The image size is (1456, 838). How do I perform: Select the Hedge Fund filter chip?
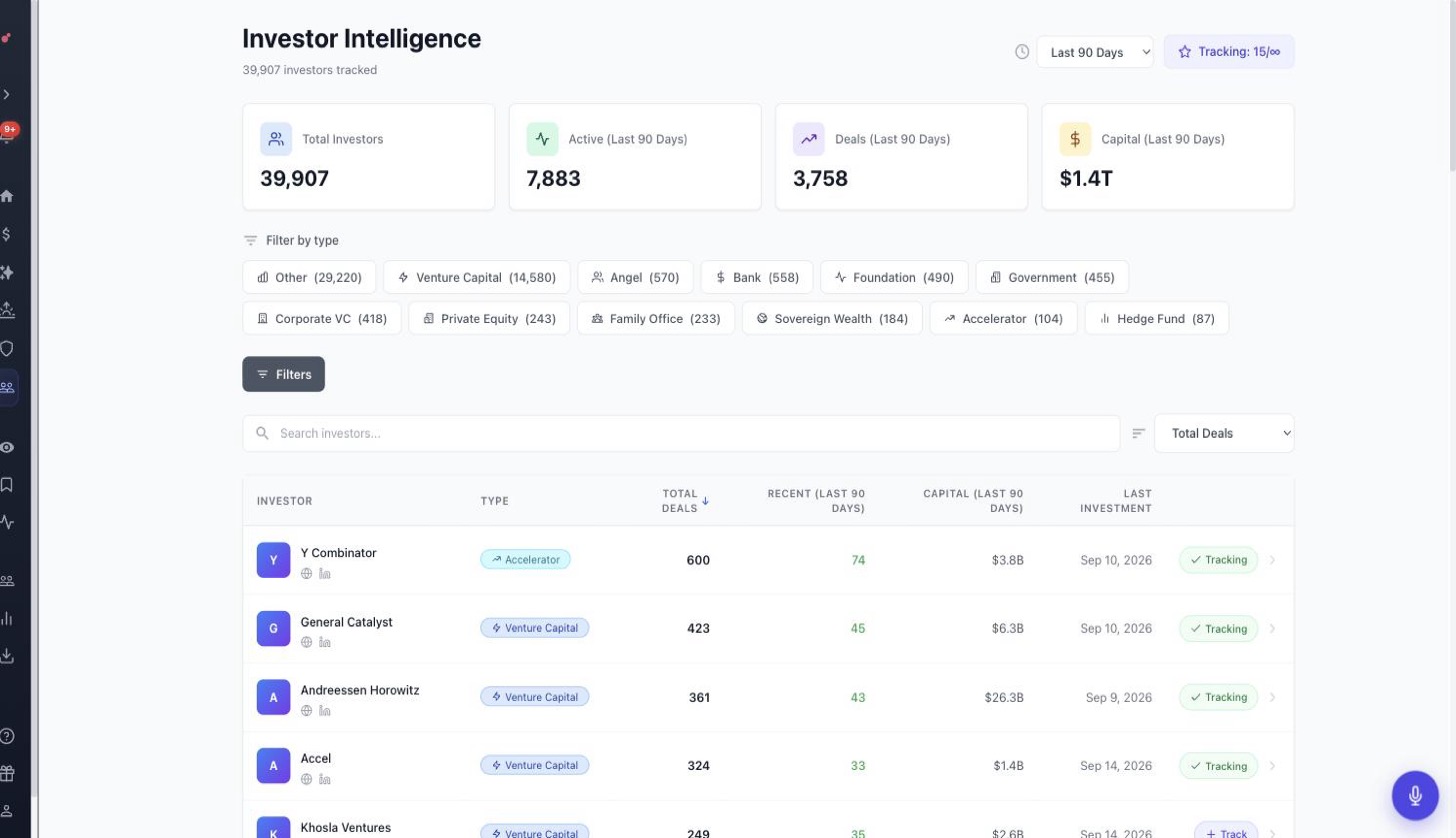tap(1157, 318)
